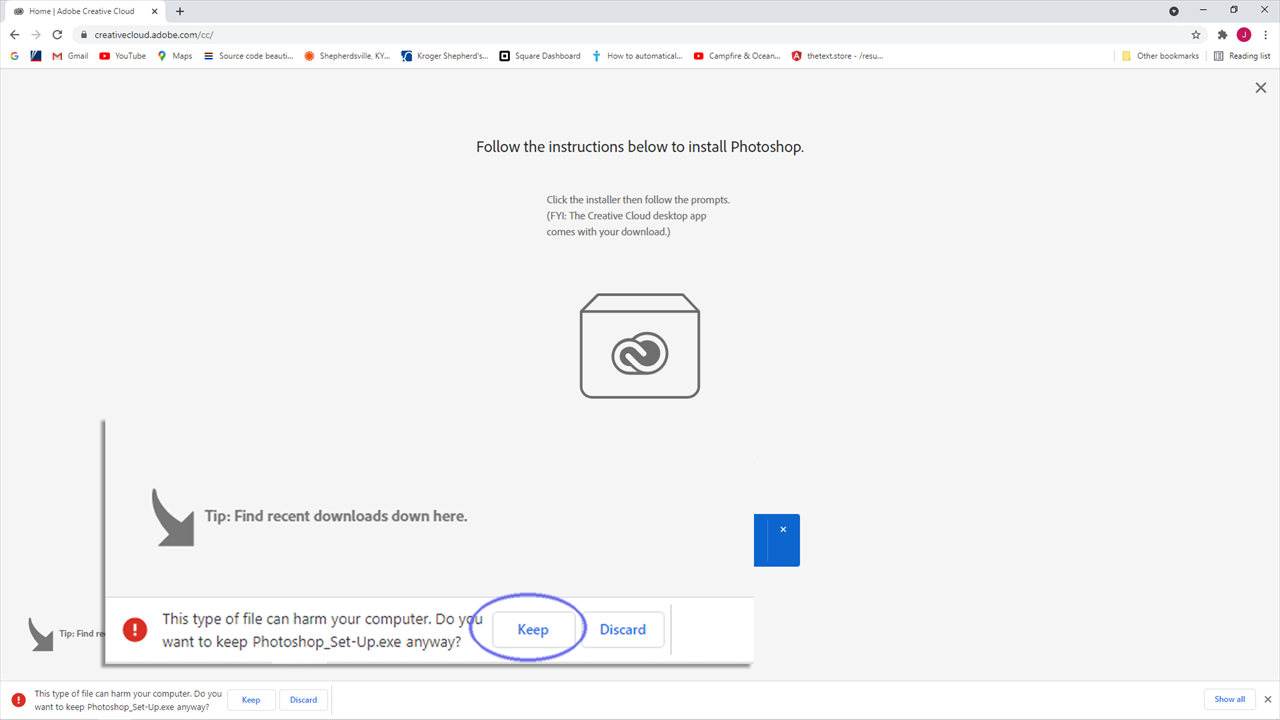The image size is (1280, 720).
Task: Select the Home | Adobe Creative Cloud tab
Action: pos(87,11)
